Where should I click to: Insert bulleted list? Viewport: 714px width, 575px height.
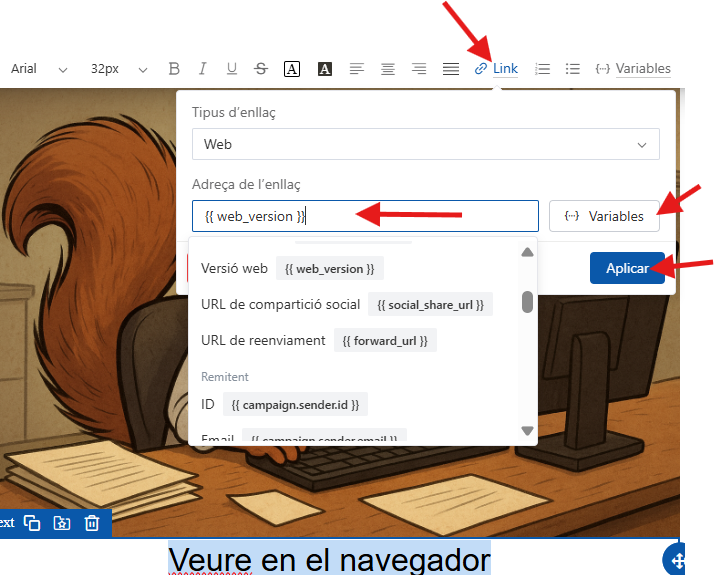pyautogui.click(x=572, y=69)
